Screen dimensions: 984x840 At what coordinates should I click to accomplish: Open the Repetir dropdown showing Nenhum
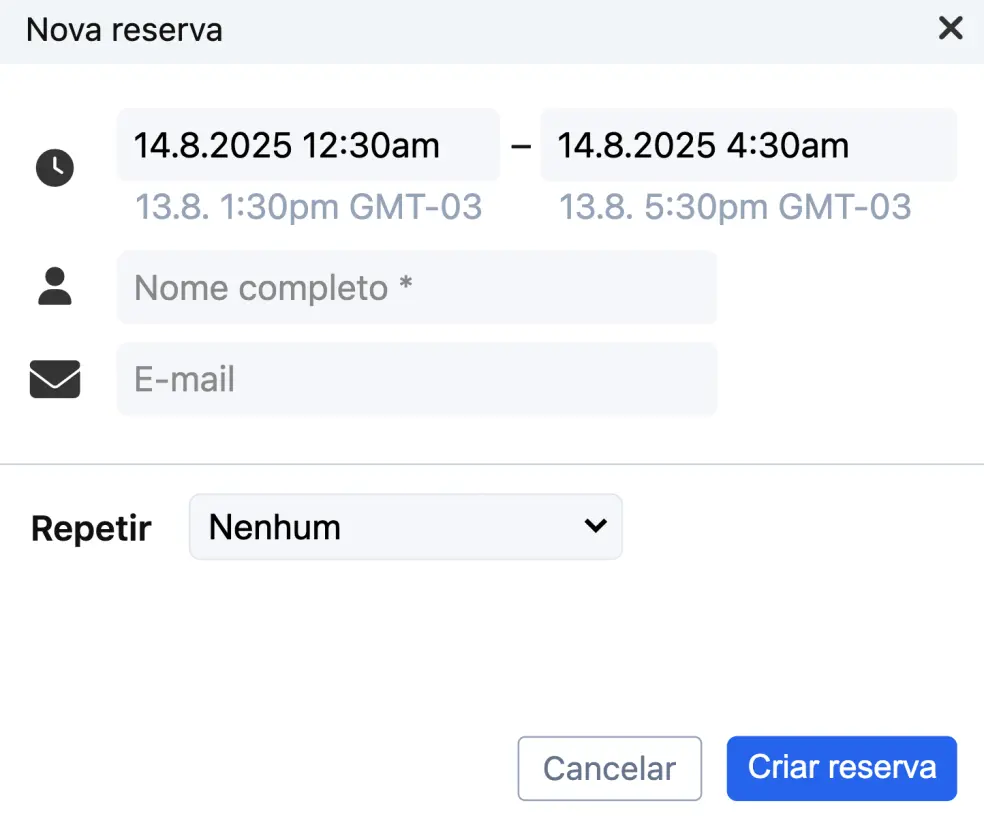click(x=405, y=526)
